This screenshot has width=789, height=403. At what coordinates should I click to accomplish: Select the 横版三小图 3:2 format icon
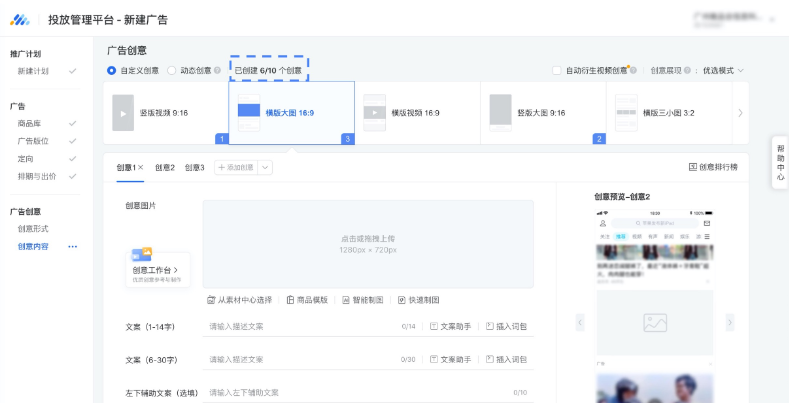point(626,112)
